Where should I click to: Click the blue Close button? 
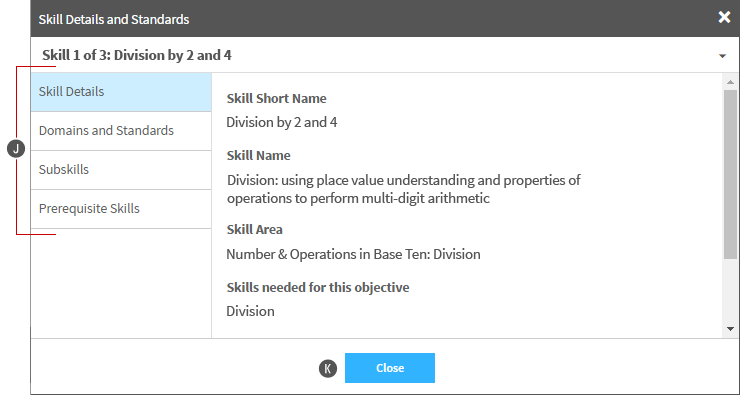[390, 368]
